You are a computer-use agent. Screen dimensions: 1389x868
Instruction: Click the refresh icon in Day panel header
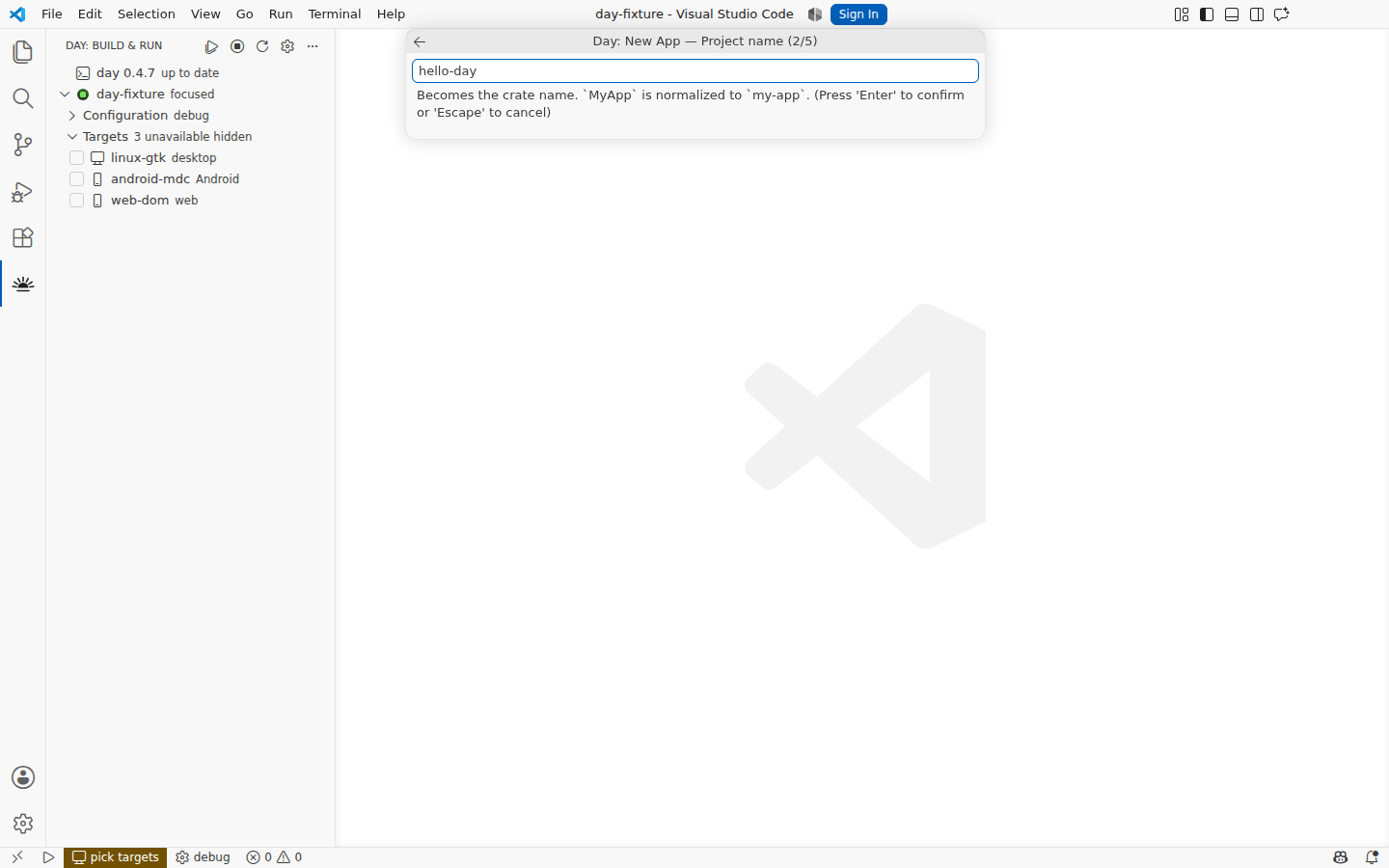click(262, 46)
